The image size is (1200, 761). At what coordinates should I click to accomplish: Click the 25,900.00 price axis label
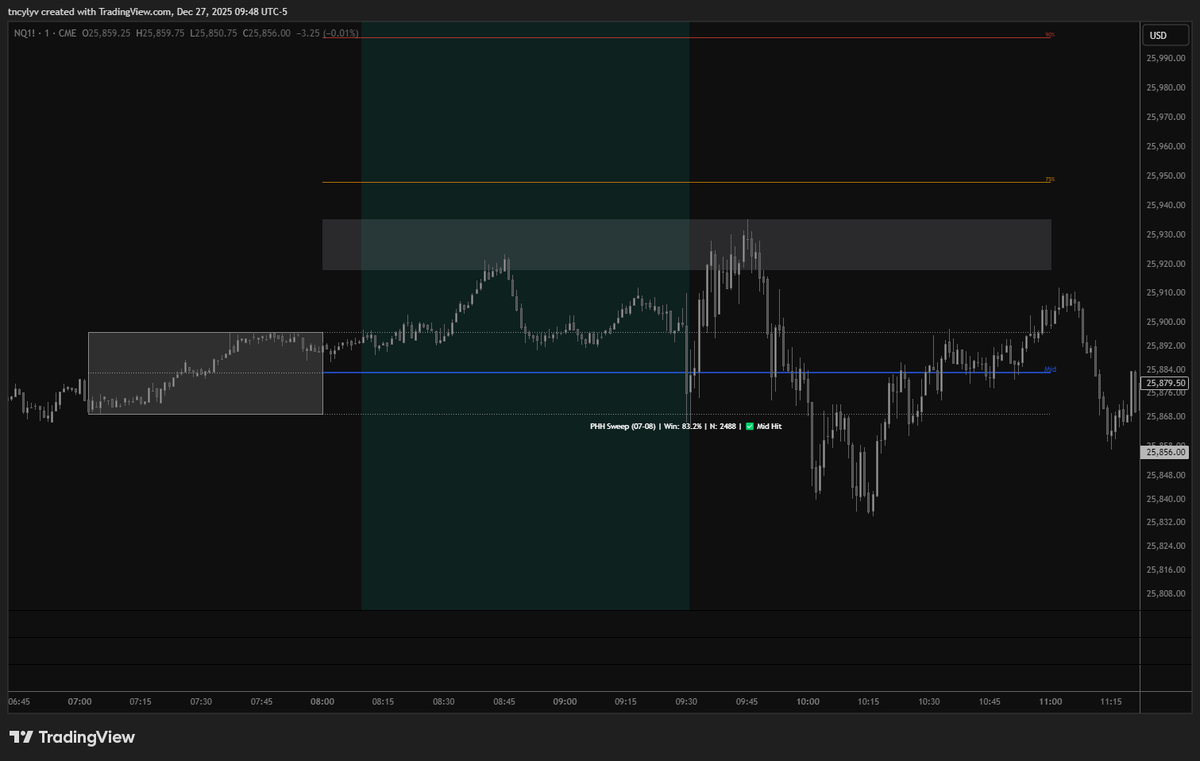coord(1166,322)
